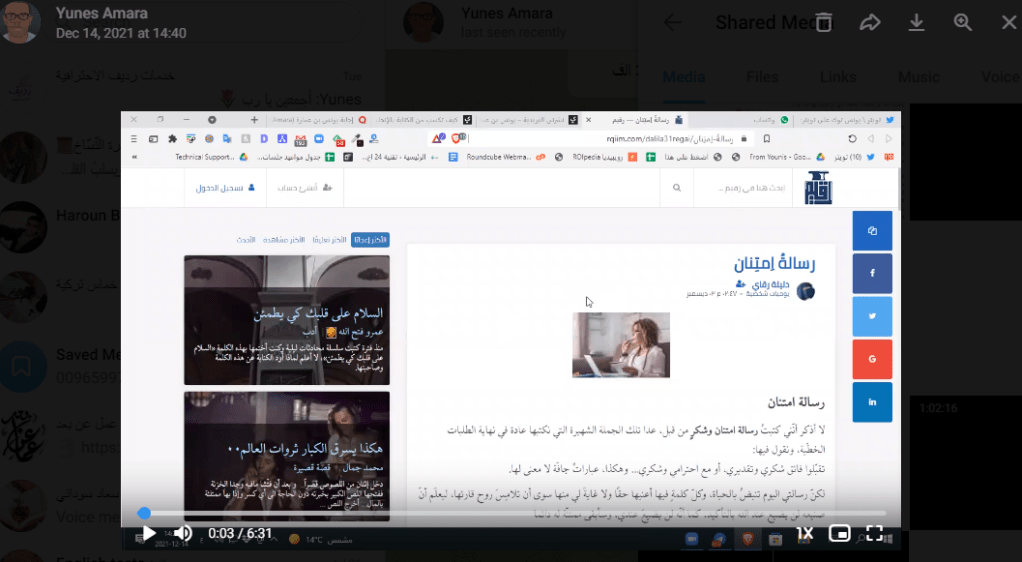The image size is (1022, 562).
Task: Delete this video with the trash icon
Action: 823,22
